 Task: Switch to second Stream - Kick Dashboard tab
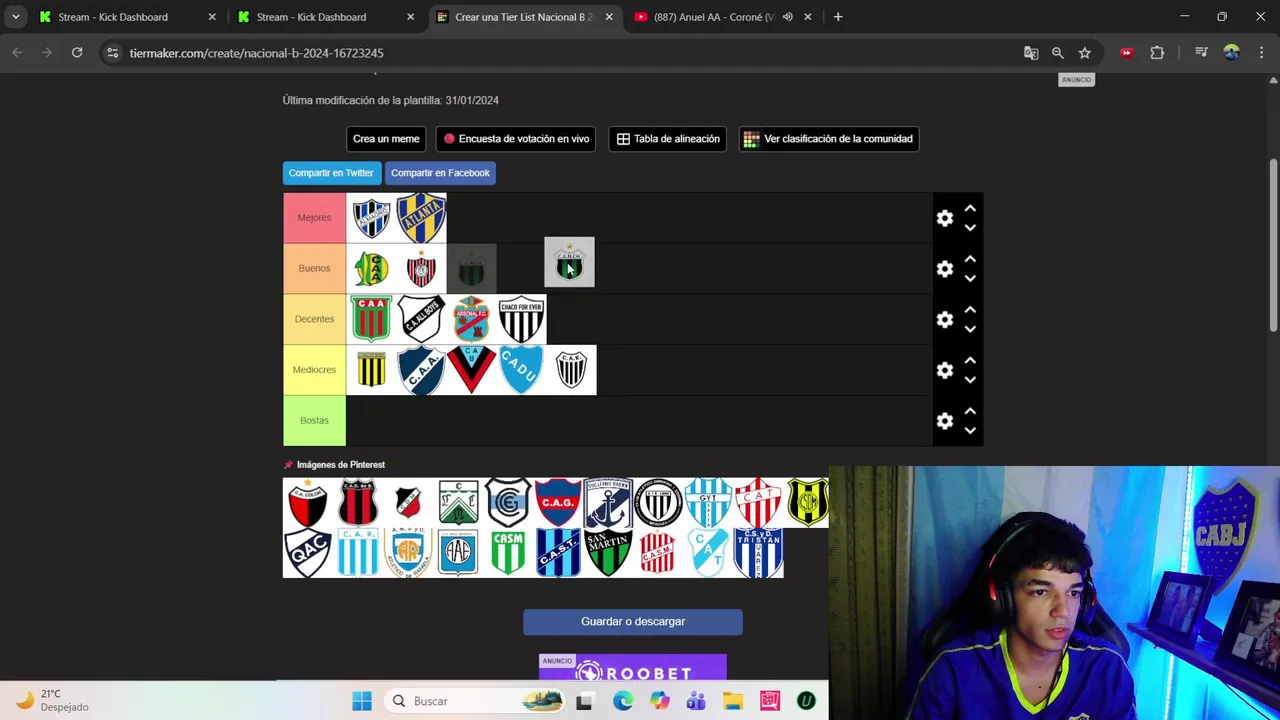pyautogui.click(x=326, y=17)
